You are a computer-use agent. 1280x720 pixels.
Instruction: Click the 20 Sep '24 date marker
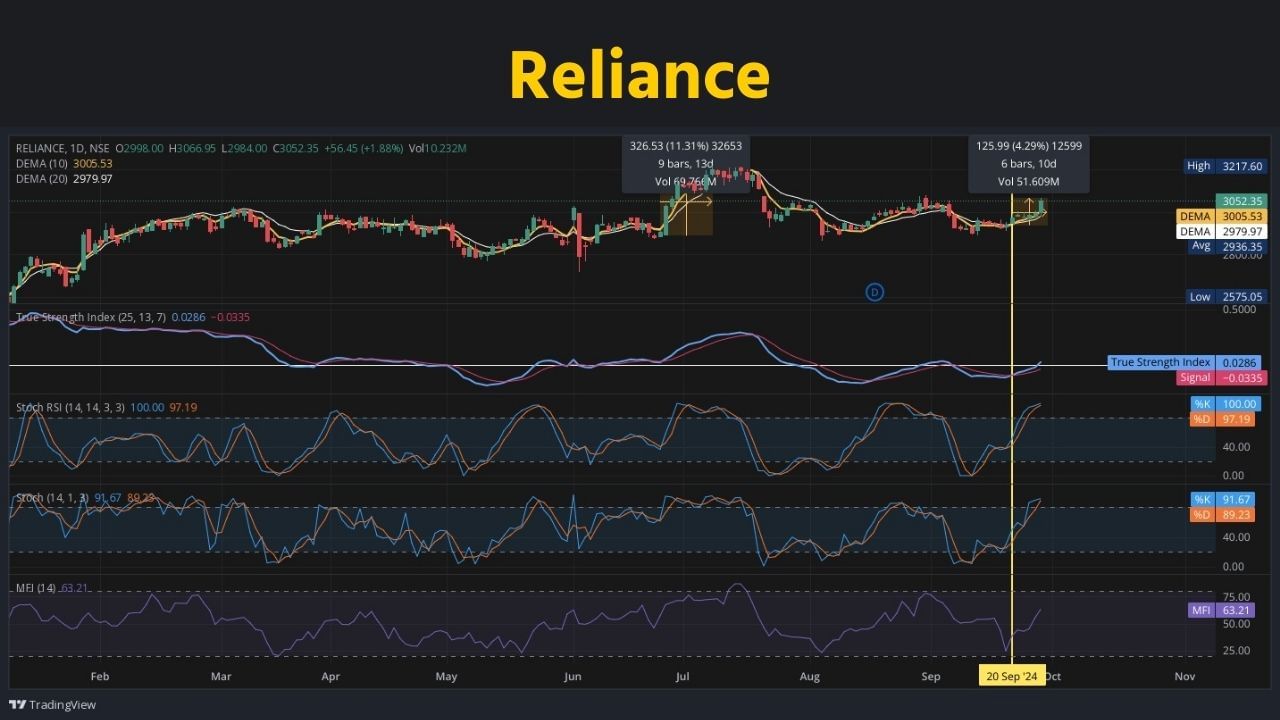pyautogui.click(x=1012, y=676)
